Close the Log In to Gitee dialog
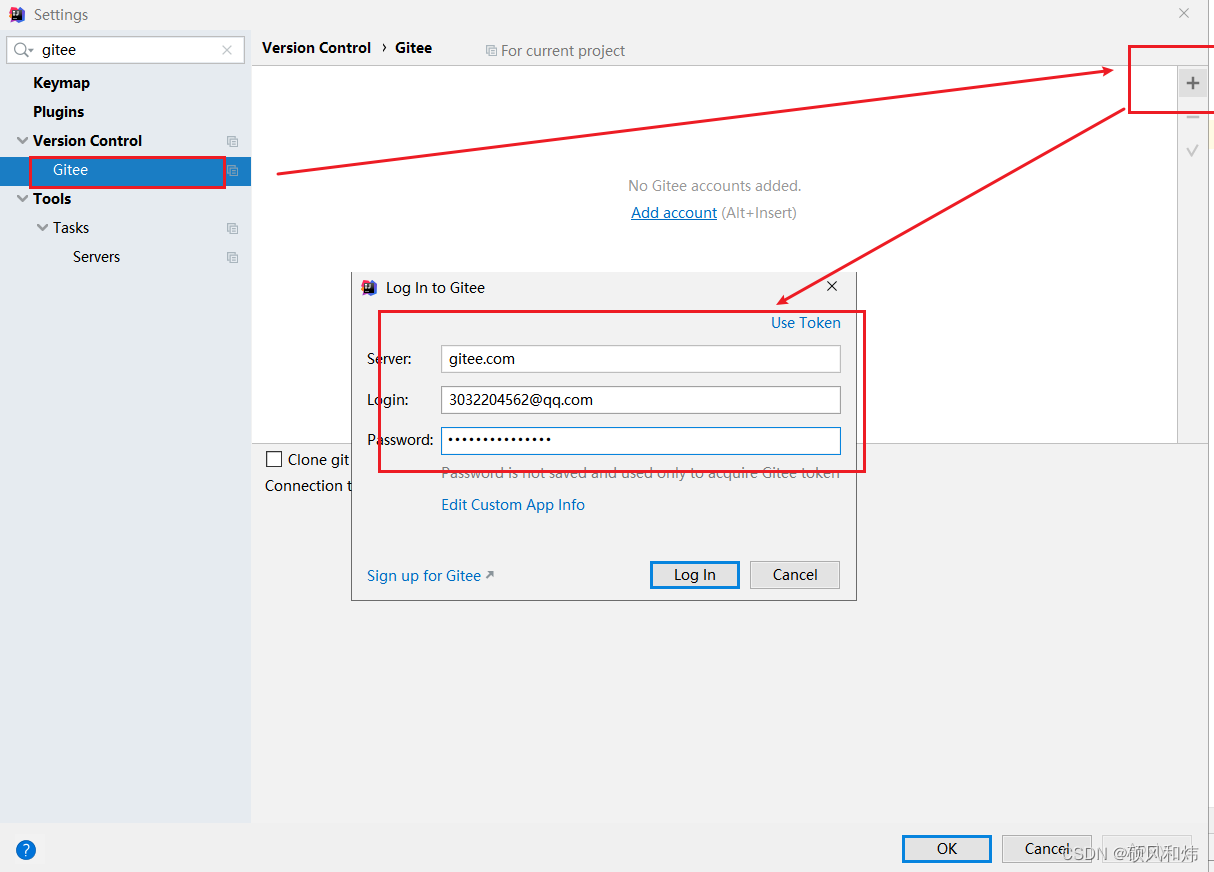Image resolution: width=1214 pixels, height=872 pixels. 832,286
